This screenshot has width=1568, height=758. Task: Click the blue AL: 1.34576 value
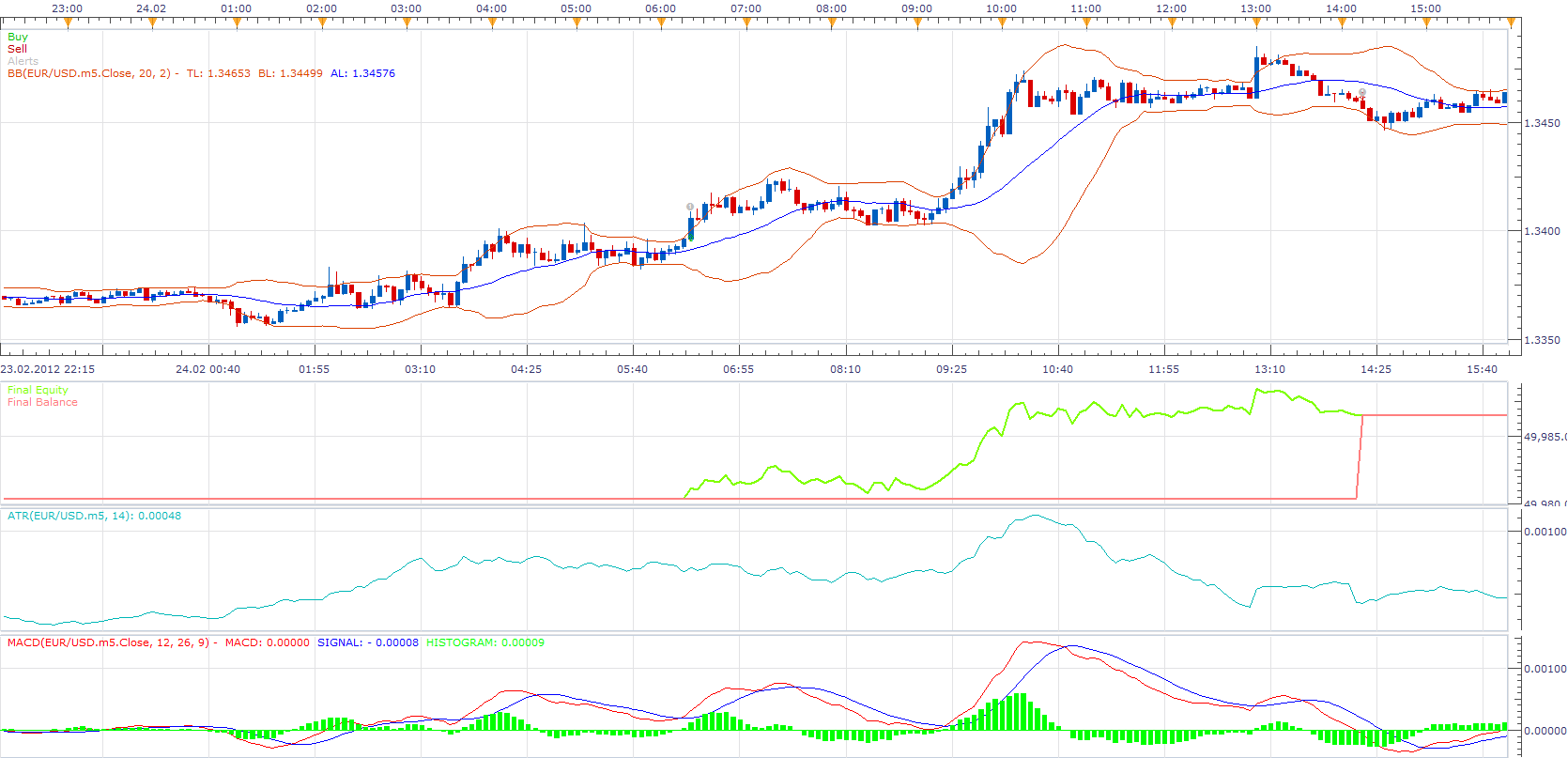362,73
